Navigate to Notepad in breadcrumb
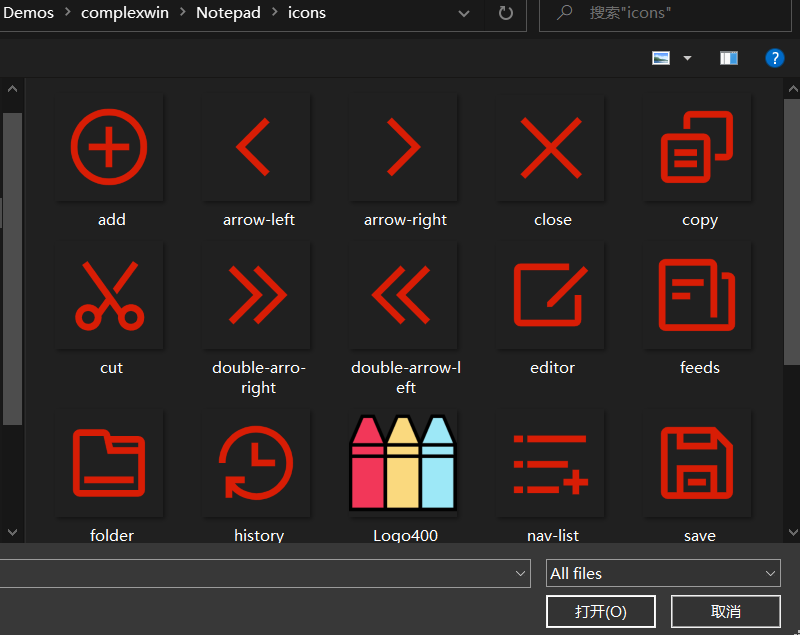The width and height of the screenshot is (800, 635). [x=228, y=12]
